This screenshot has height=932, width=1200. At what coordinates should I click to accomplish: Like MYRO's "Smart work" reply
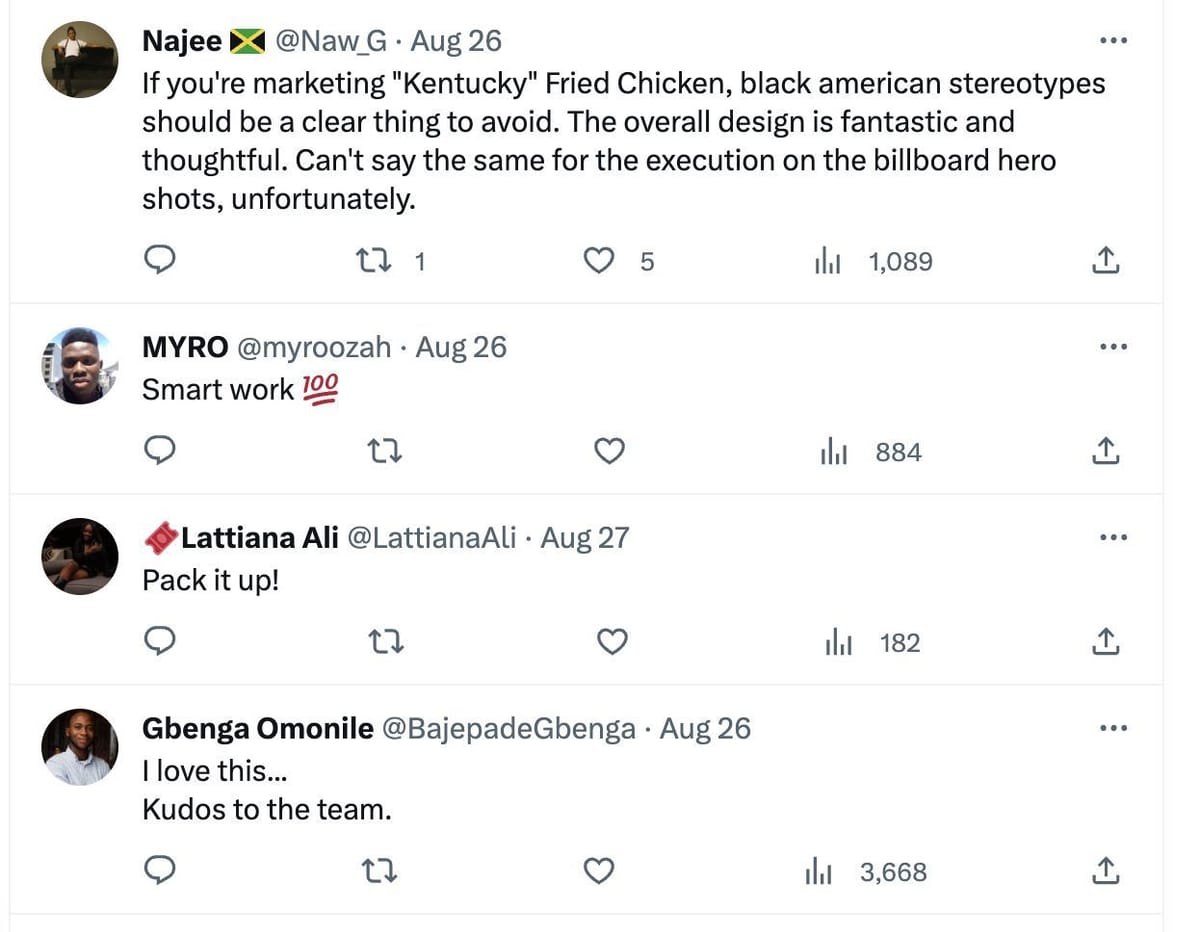pyautogui.click(x=609, y=451)
